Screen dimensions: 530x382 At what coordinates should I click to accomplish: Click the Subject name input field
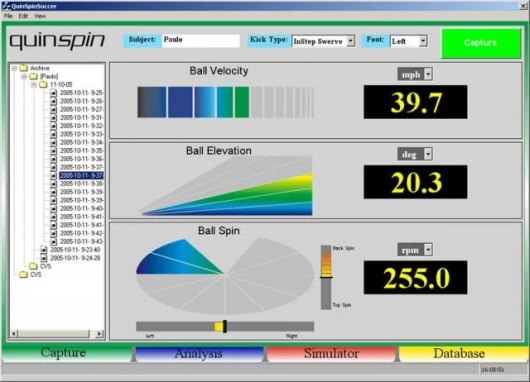click(201, 41)
